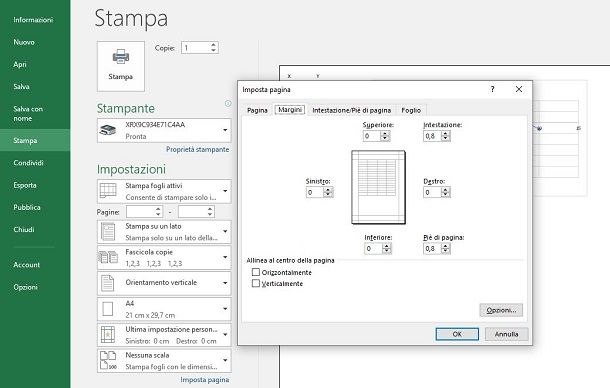Expand the Stampa su un lato dropdown

225,232
